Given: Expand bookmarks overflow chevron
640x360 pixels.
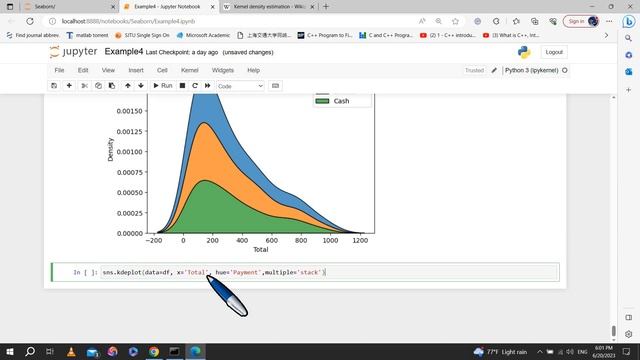Looking at the screenshot, I should click(x=606, y=36).
